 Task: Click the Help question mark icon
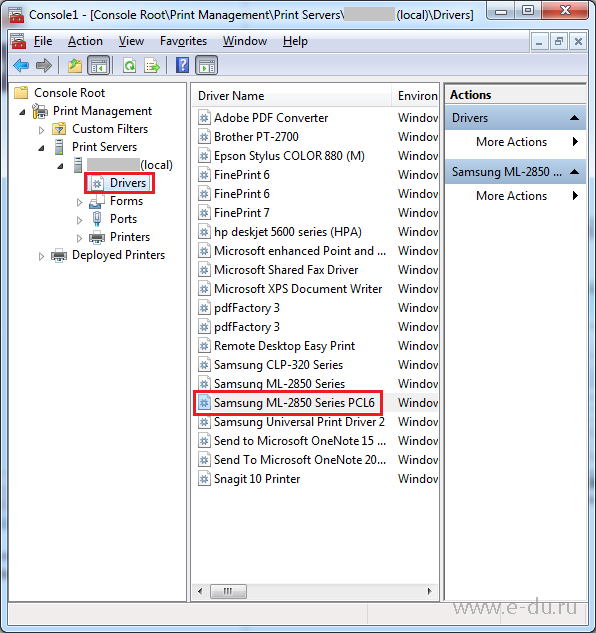pyautogui.click(x=182, y=65)
